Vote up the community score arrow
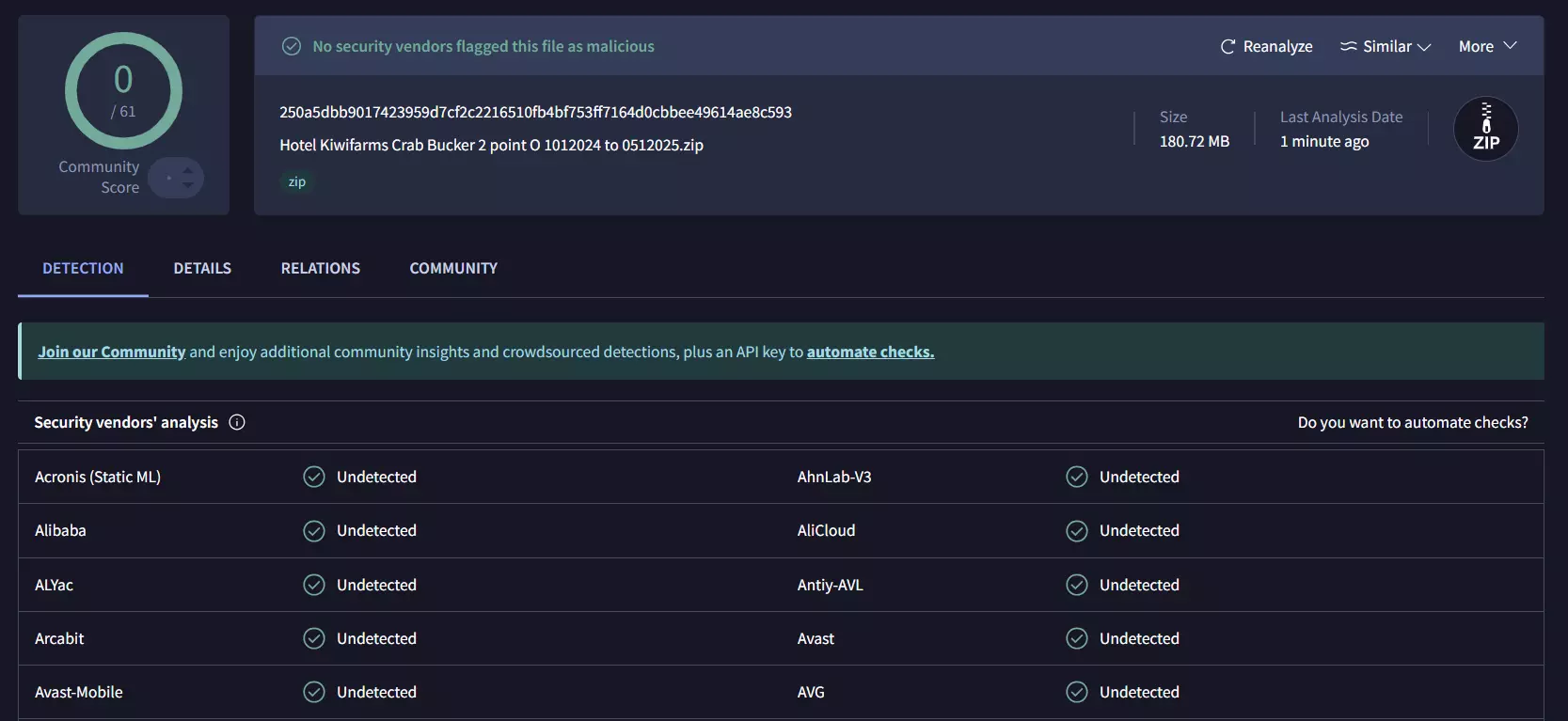 coord(188,170)
